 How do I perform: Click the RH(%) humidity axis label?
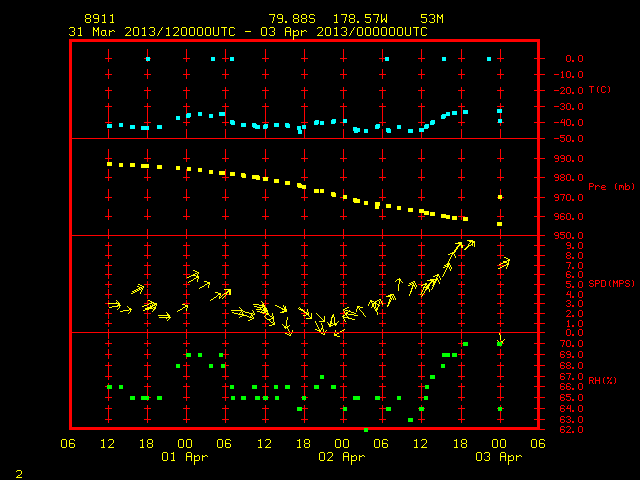click(602, 380)
